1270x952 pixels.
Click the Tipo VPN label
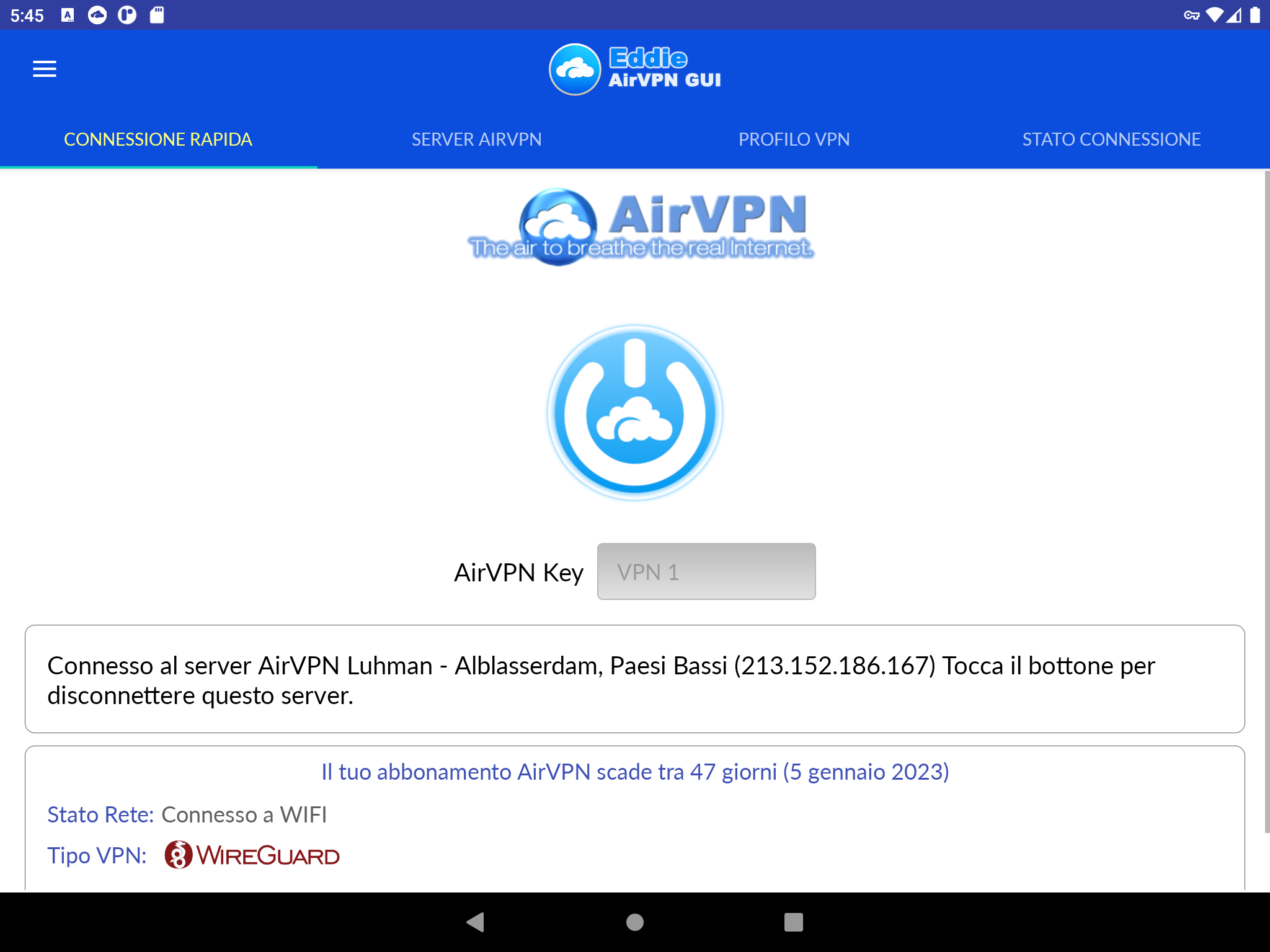point(97,855)
